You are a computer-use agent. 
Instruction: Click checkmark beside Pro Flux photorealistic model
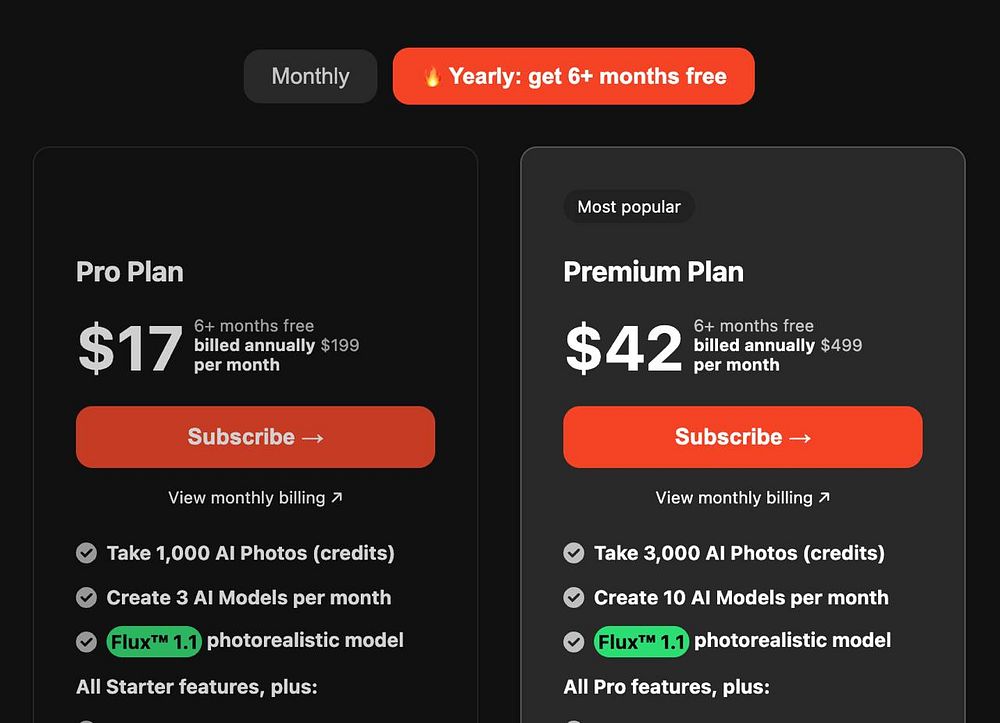point(87,642)
